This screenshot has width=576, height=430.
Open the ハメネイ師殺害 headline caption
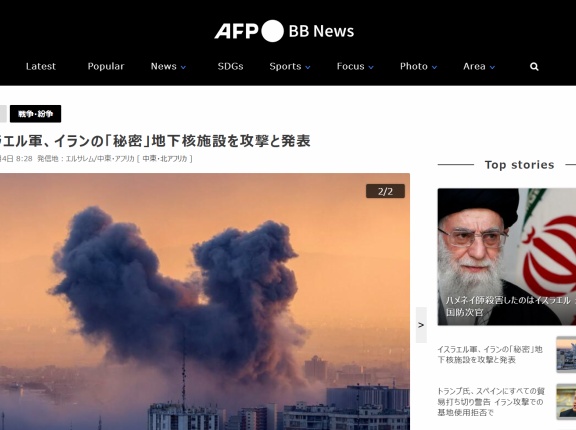tap(511, 306)
